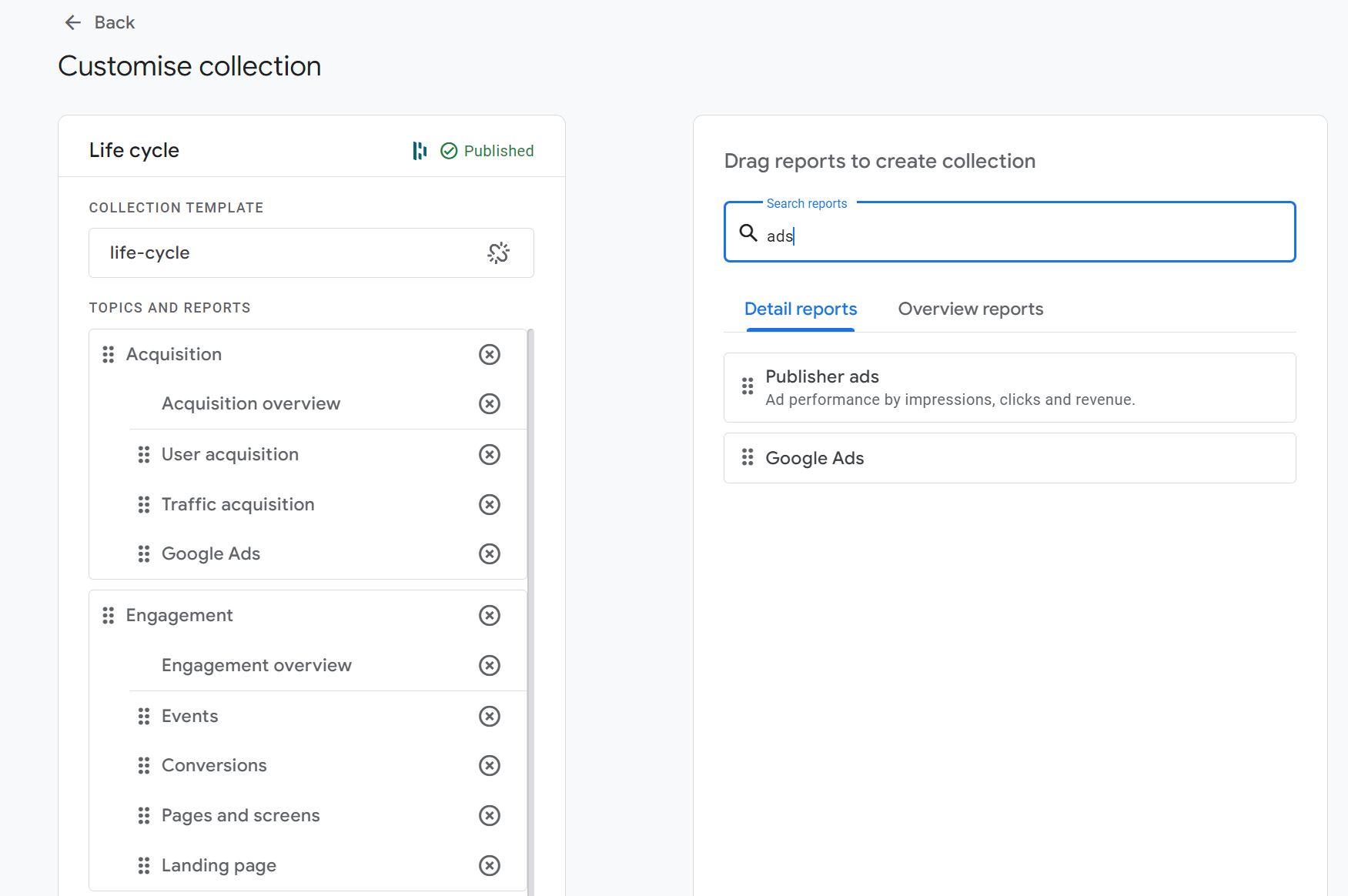Screen dimensions: 1348x896
Task: Focus the Search reports input field
Action: 1009,232
